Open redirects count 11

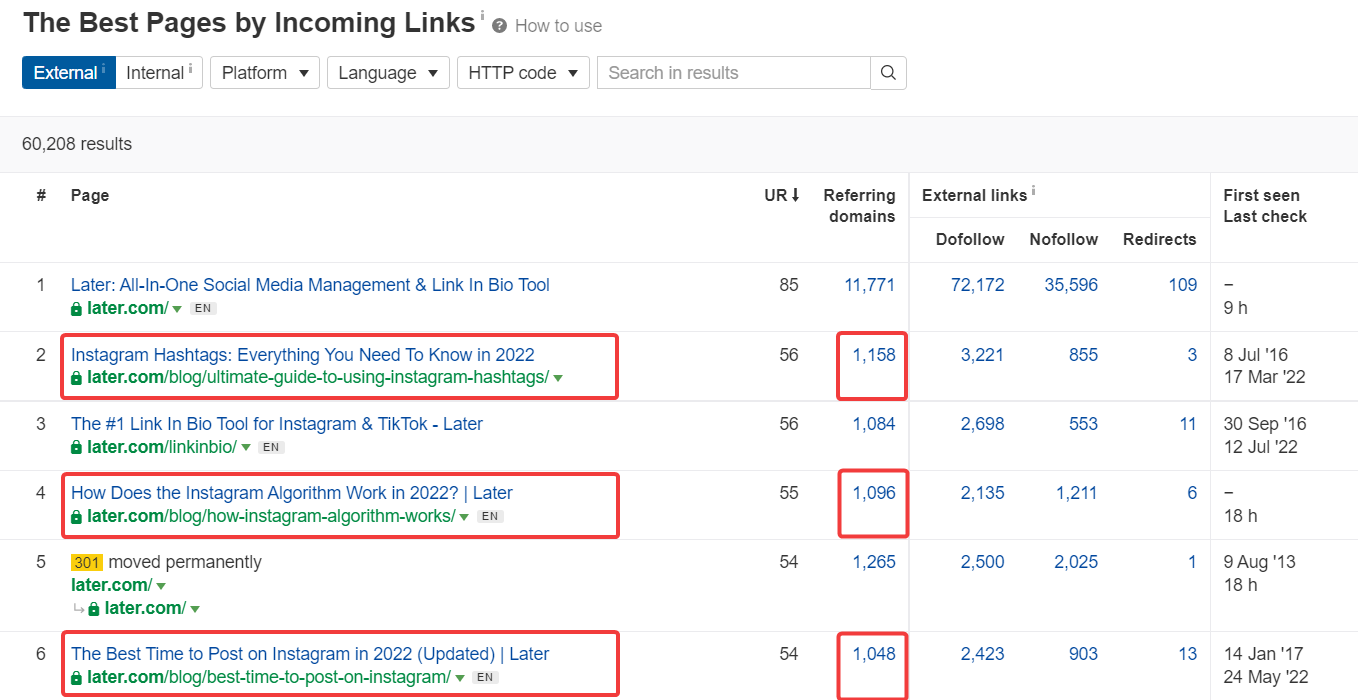click(x=1188, y=424)
